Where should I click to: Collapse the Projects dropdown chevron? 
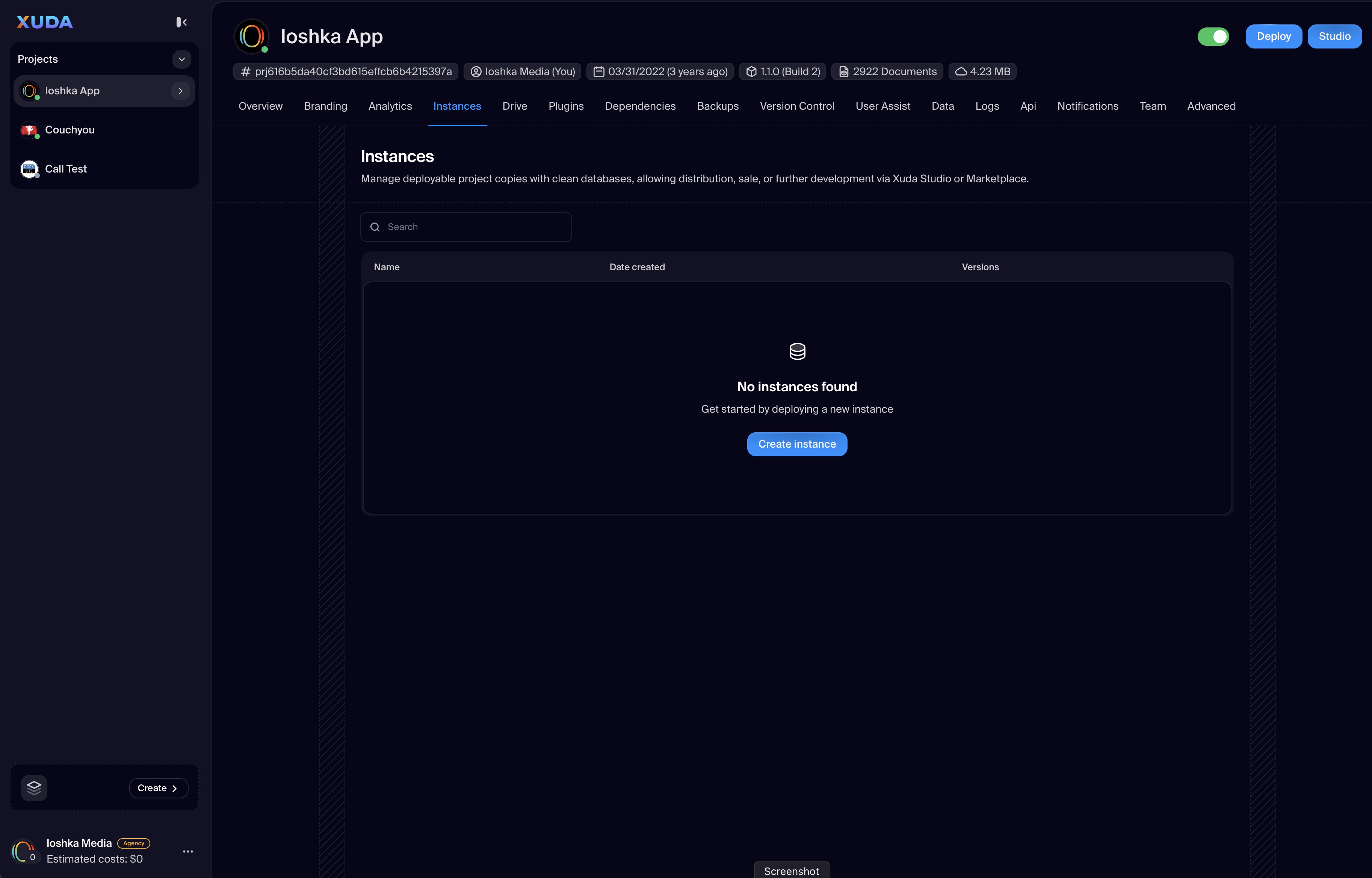pyautogui.click(x=182, y=59)
